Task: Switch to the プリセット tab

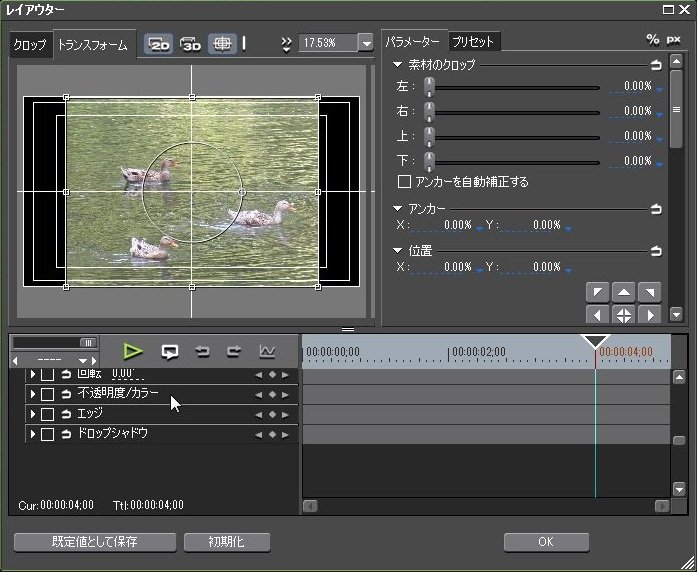Action: (x=474, y=42)
